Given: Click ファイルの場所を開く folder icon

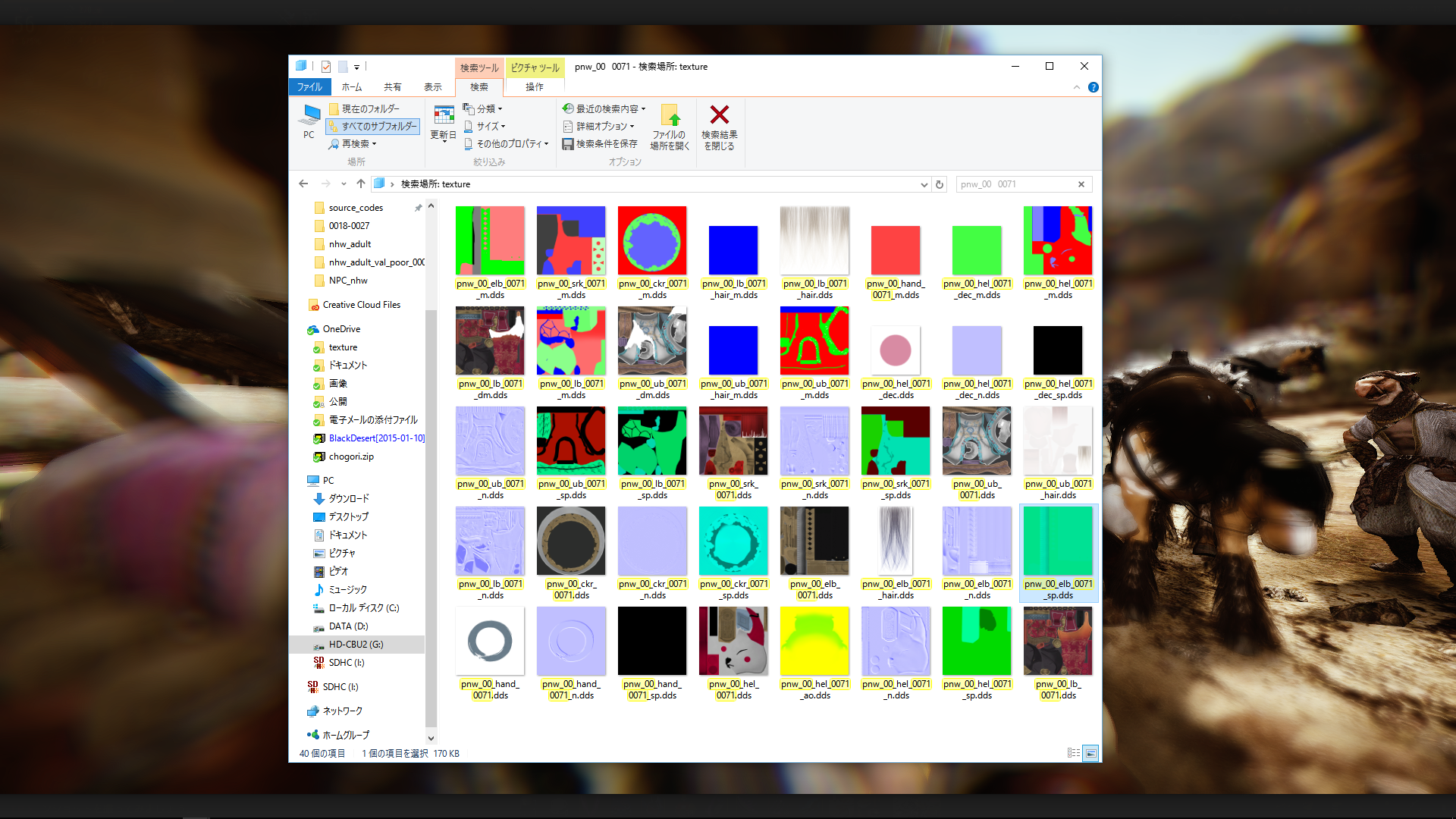Looking at the screenshot, I should click(x=670, y=115).
